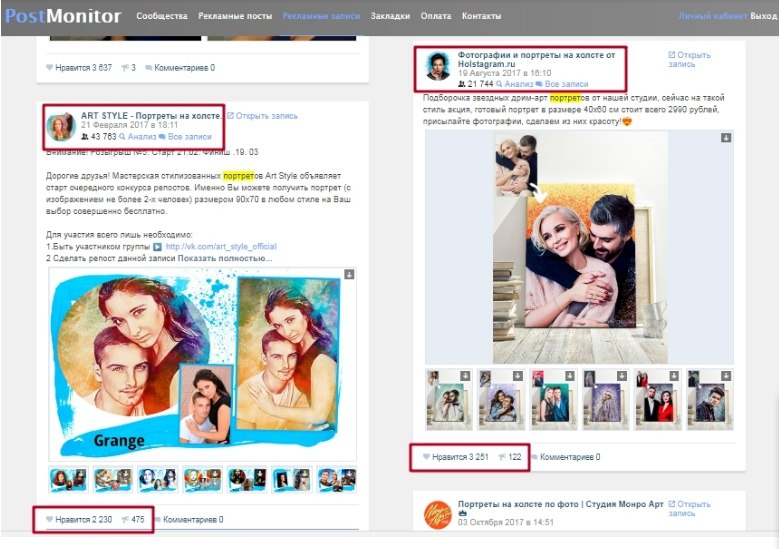Open fourth thumbnail under Grange image
The height and width of the screenshot is (549, 779).
coord(203,479)
